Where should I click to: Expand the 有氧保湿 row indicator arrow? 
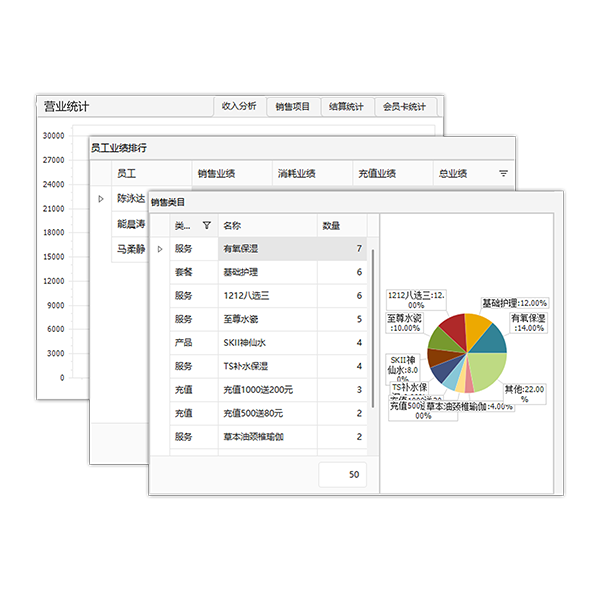160,248
